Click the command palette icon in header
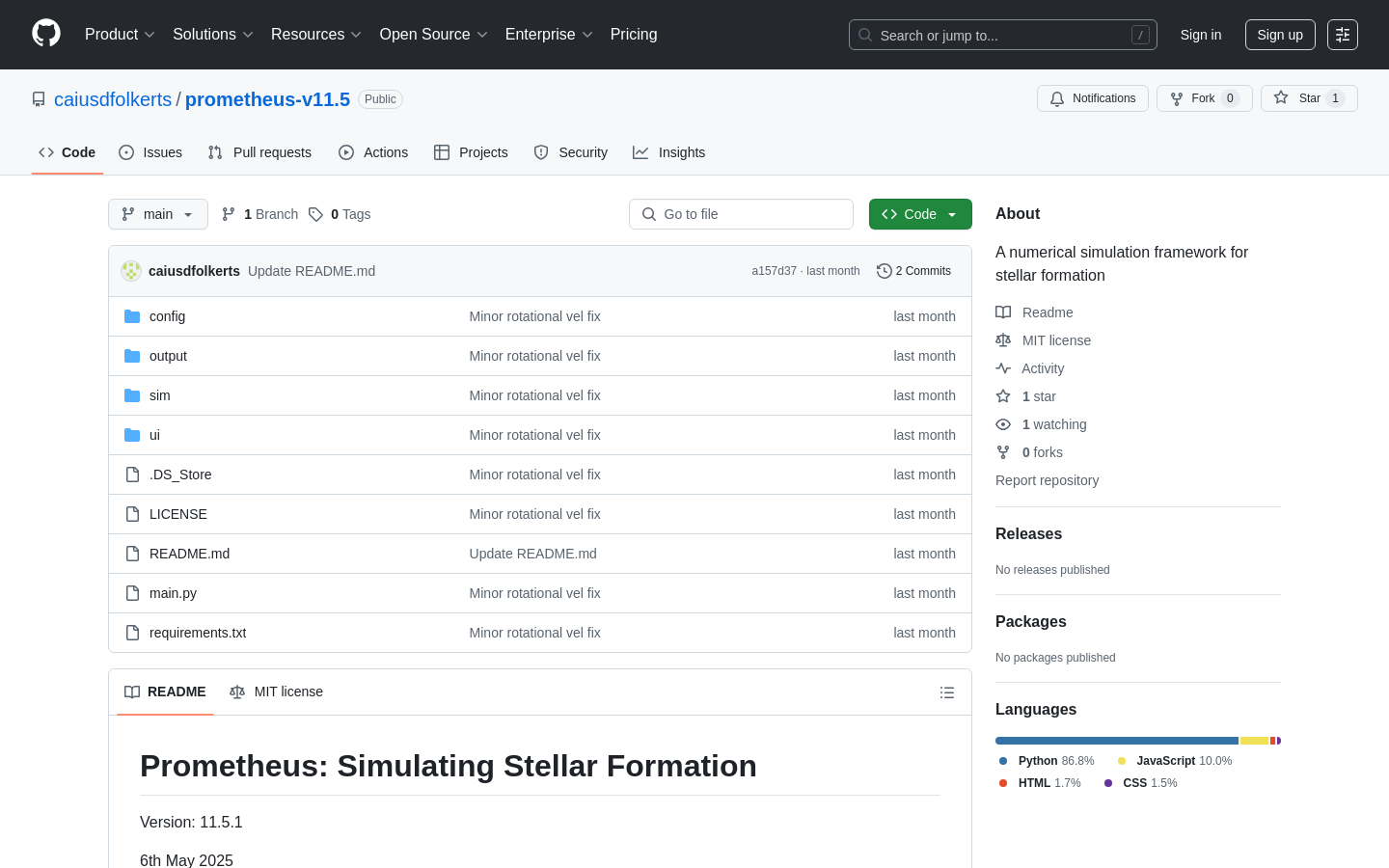This screenshot has height=868, width=1389. pos(1343,35)
